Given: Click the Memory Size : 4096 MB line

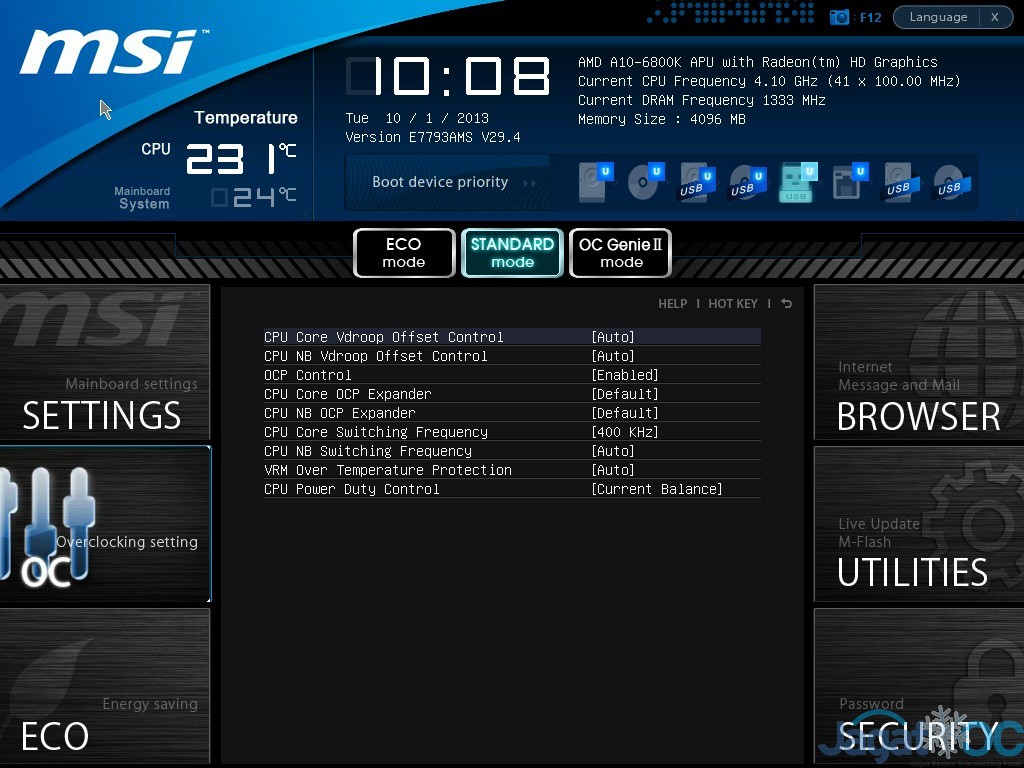Looking at the screenshot, I should click(662, 119).
